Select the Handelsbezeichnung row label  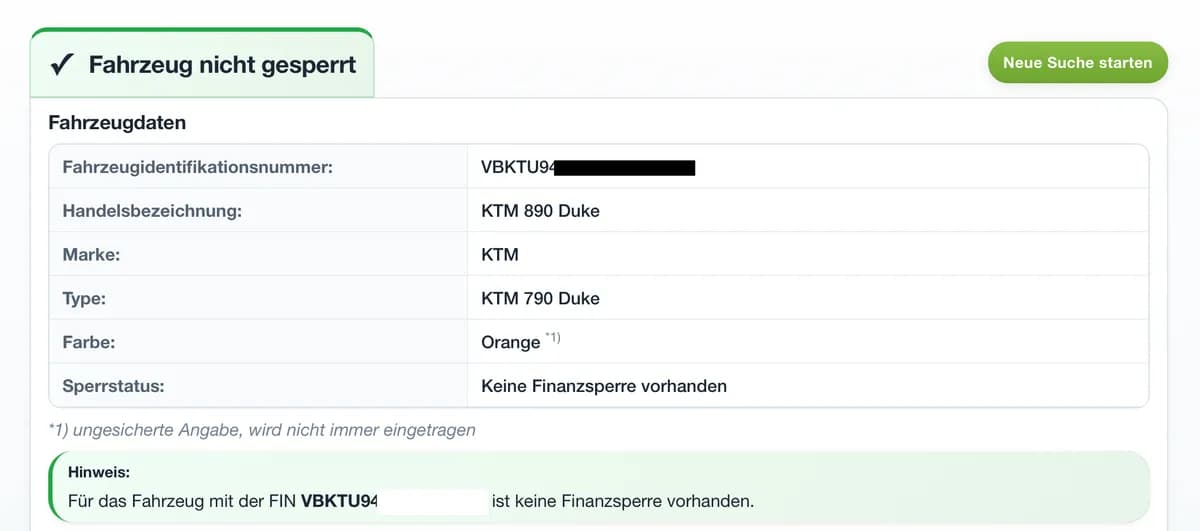tap(152, 211)
